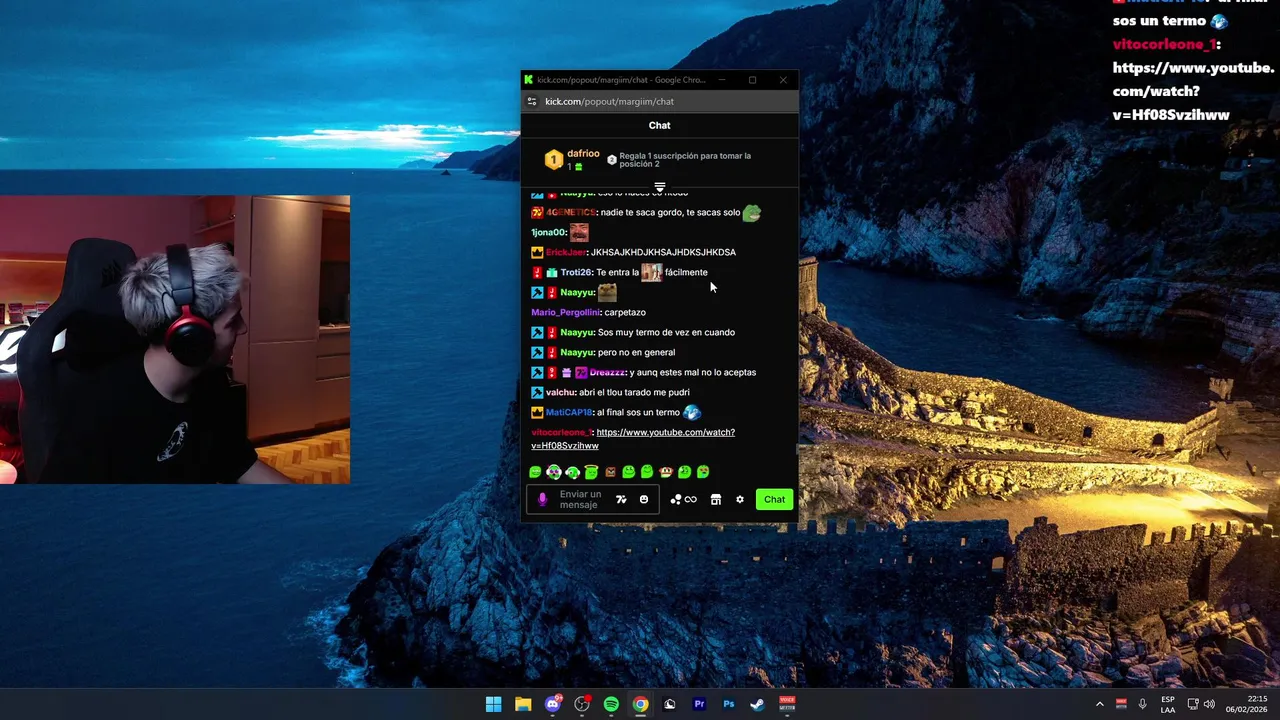Open the emote picker smiley icon

tap(644, 499)
